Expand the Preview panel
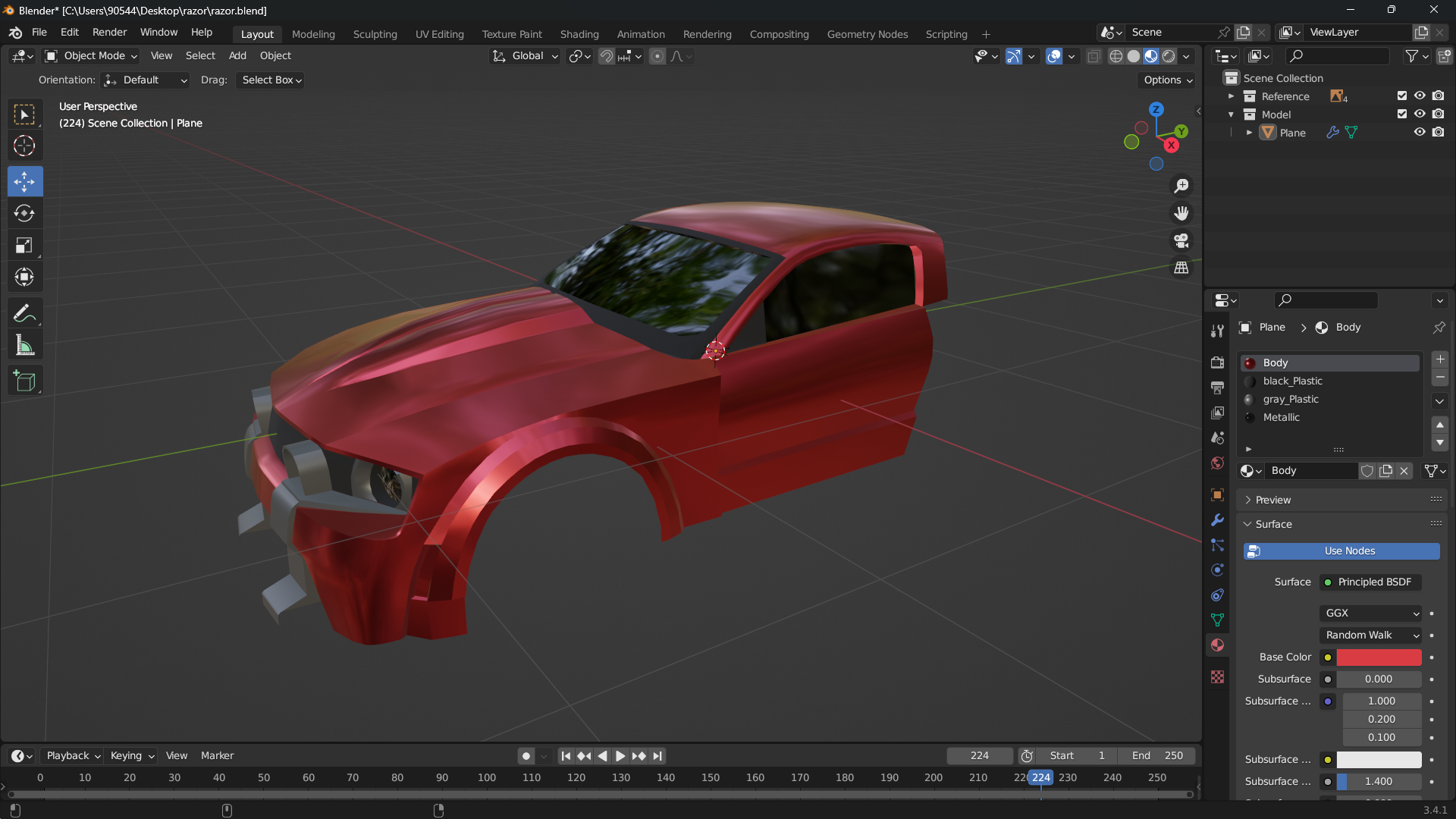Viewport: 1456px width, 819px height. tap(1272, 500)
